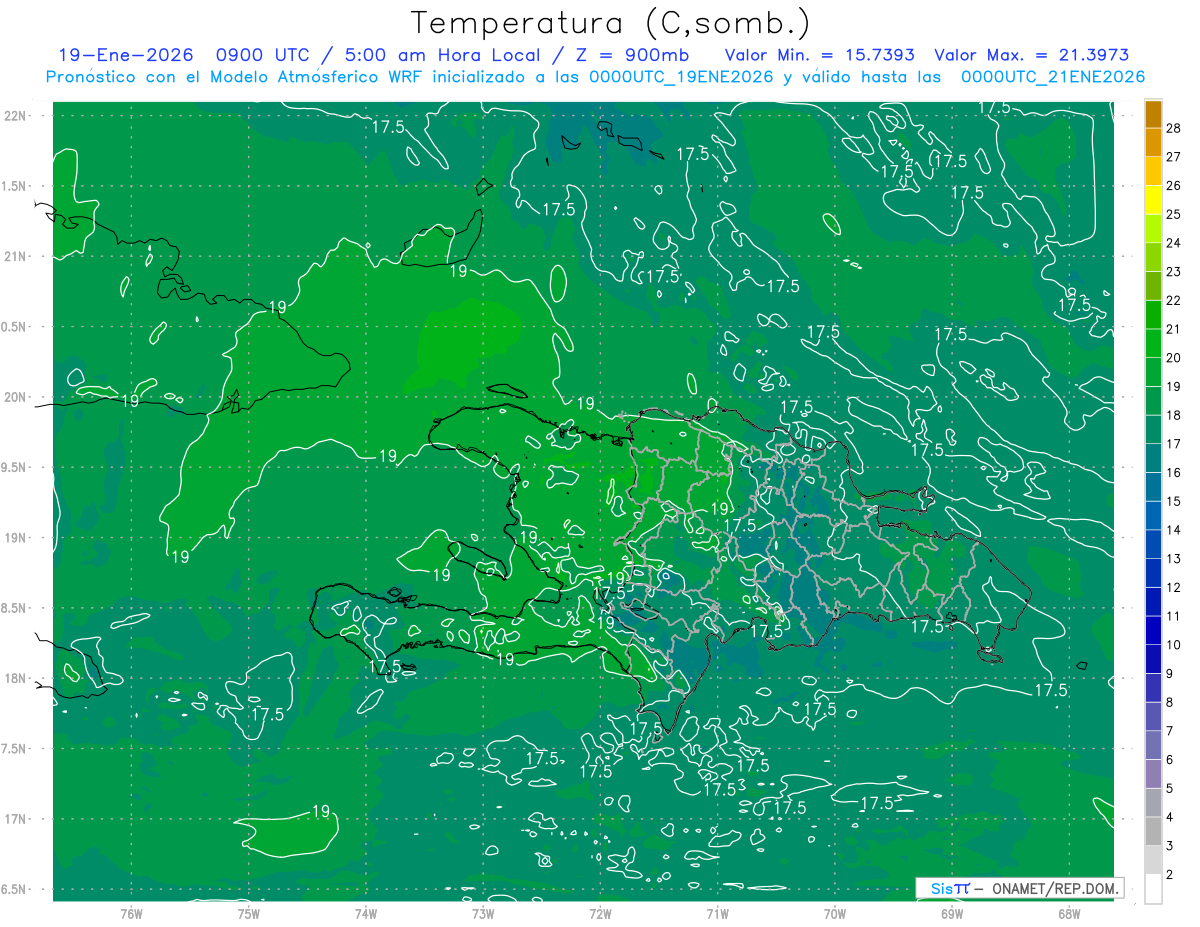This screenshot has height=927, width=1200.
Task: Click legend scale value 15
Action: 1174,501
